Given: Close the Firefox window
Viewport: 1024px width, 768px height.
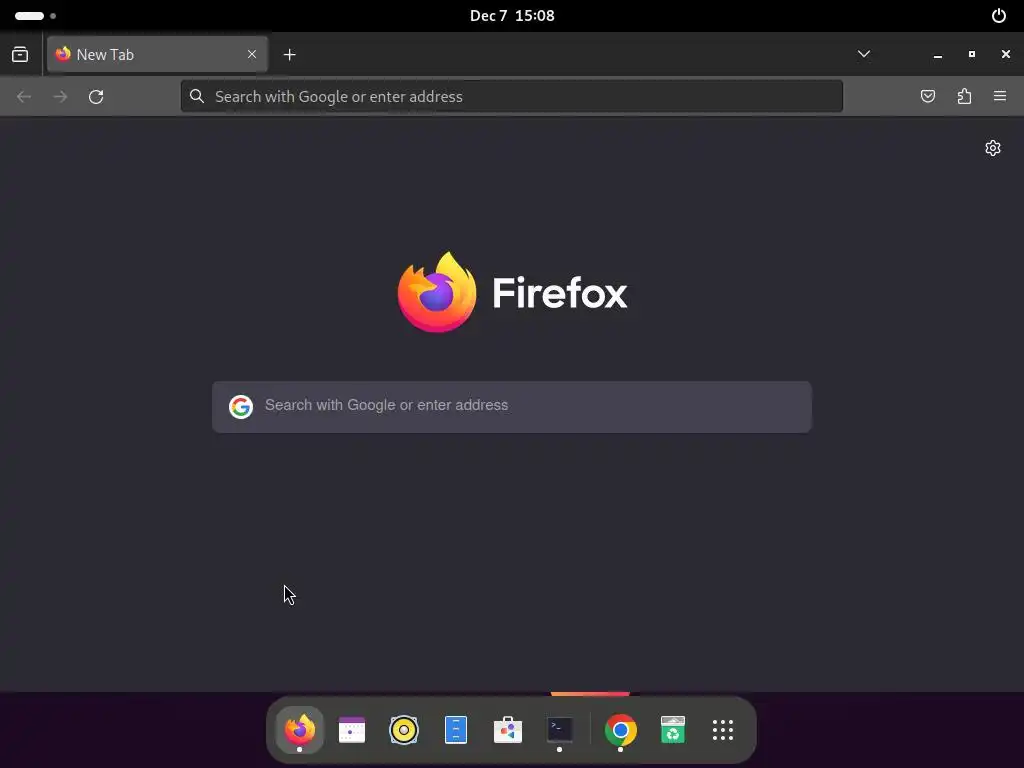Looking at the screenshot, I should click(1006, 54).
